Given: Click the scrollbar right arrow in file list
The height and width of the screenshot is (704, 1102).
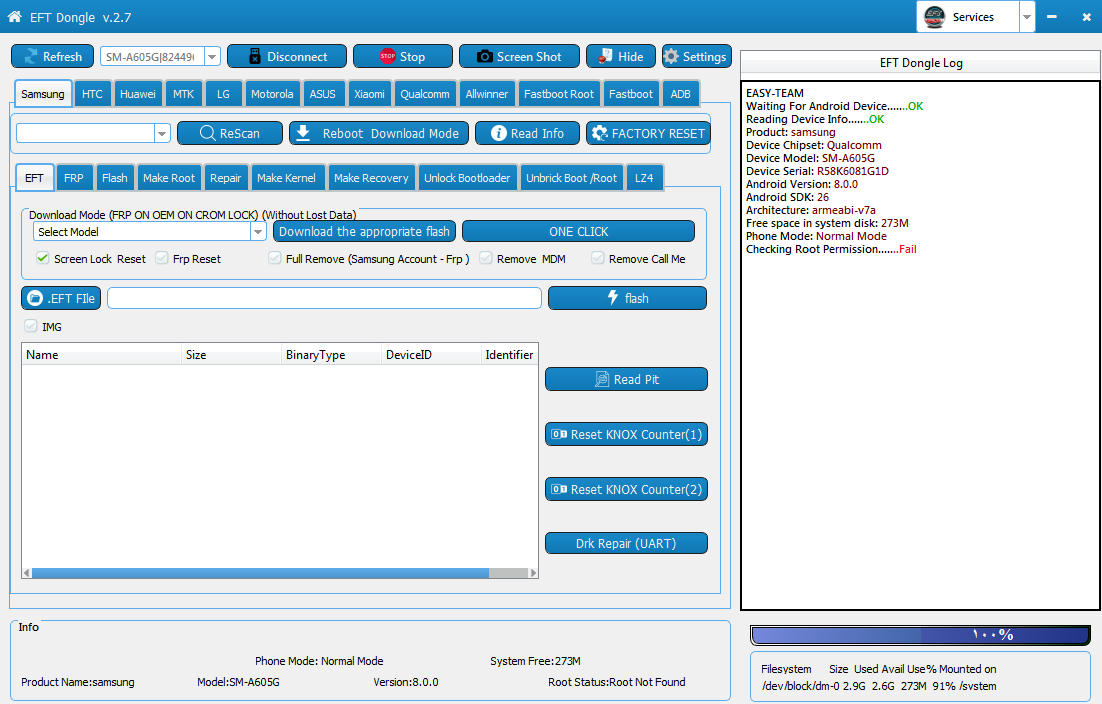Looking at the screenshot, I should (533, 573).
